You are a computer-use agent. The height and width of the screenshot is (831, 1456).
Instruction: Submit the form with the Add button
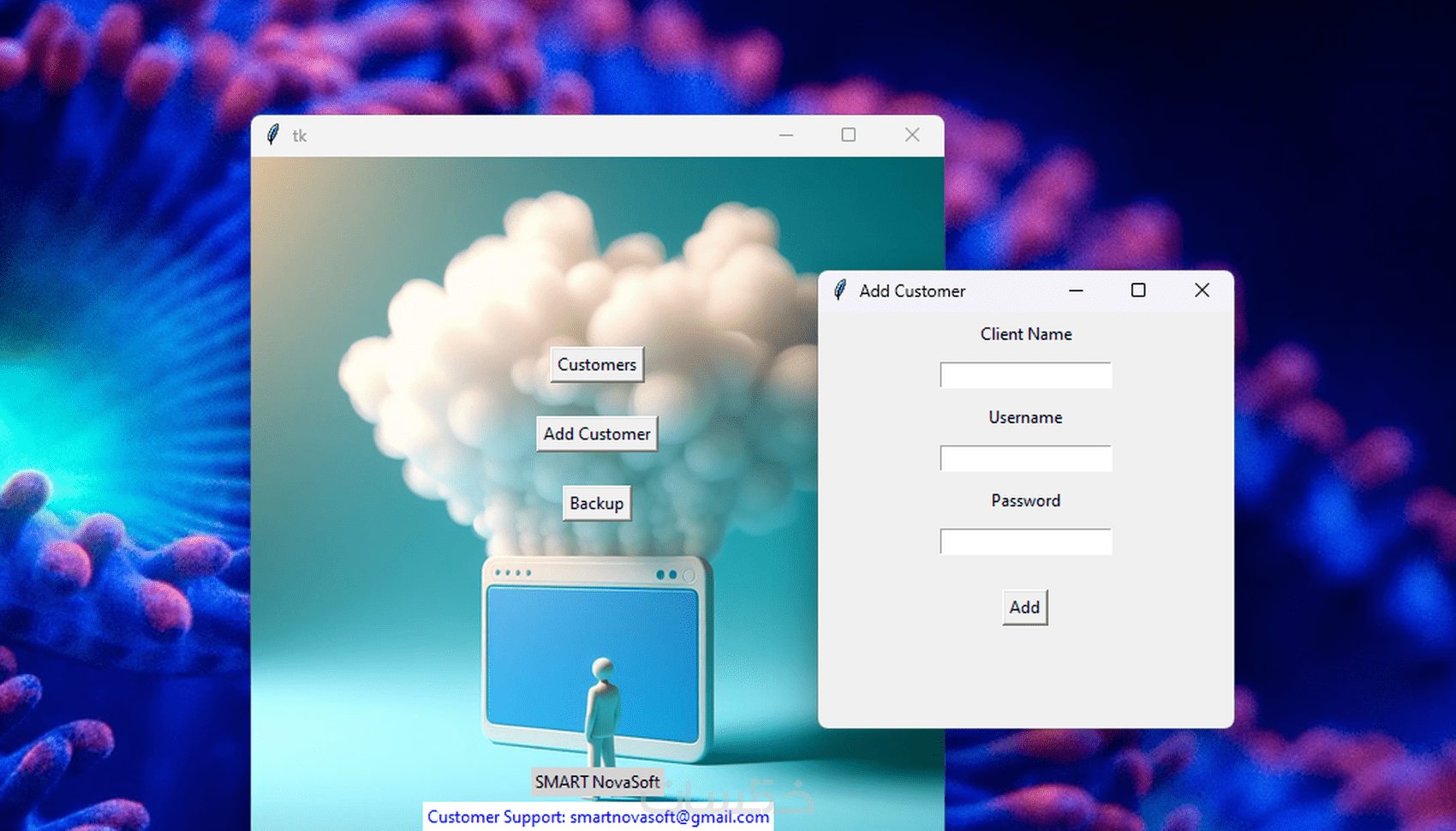pyautogui.click(x=1024, y=607)
